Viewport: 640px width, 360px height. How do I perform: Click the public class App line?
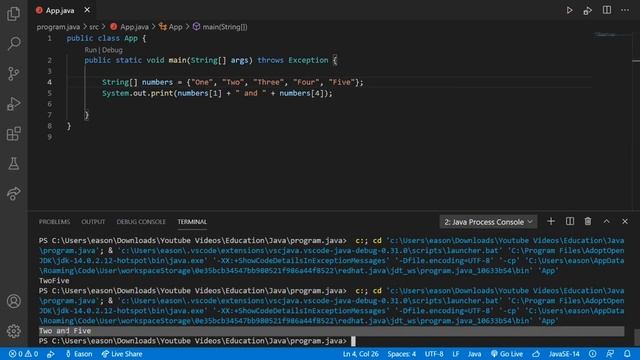(x=106, y=38)
